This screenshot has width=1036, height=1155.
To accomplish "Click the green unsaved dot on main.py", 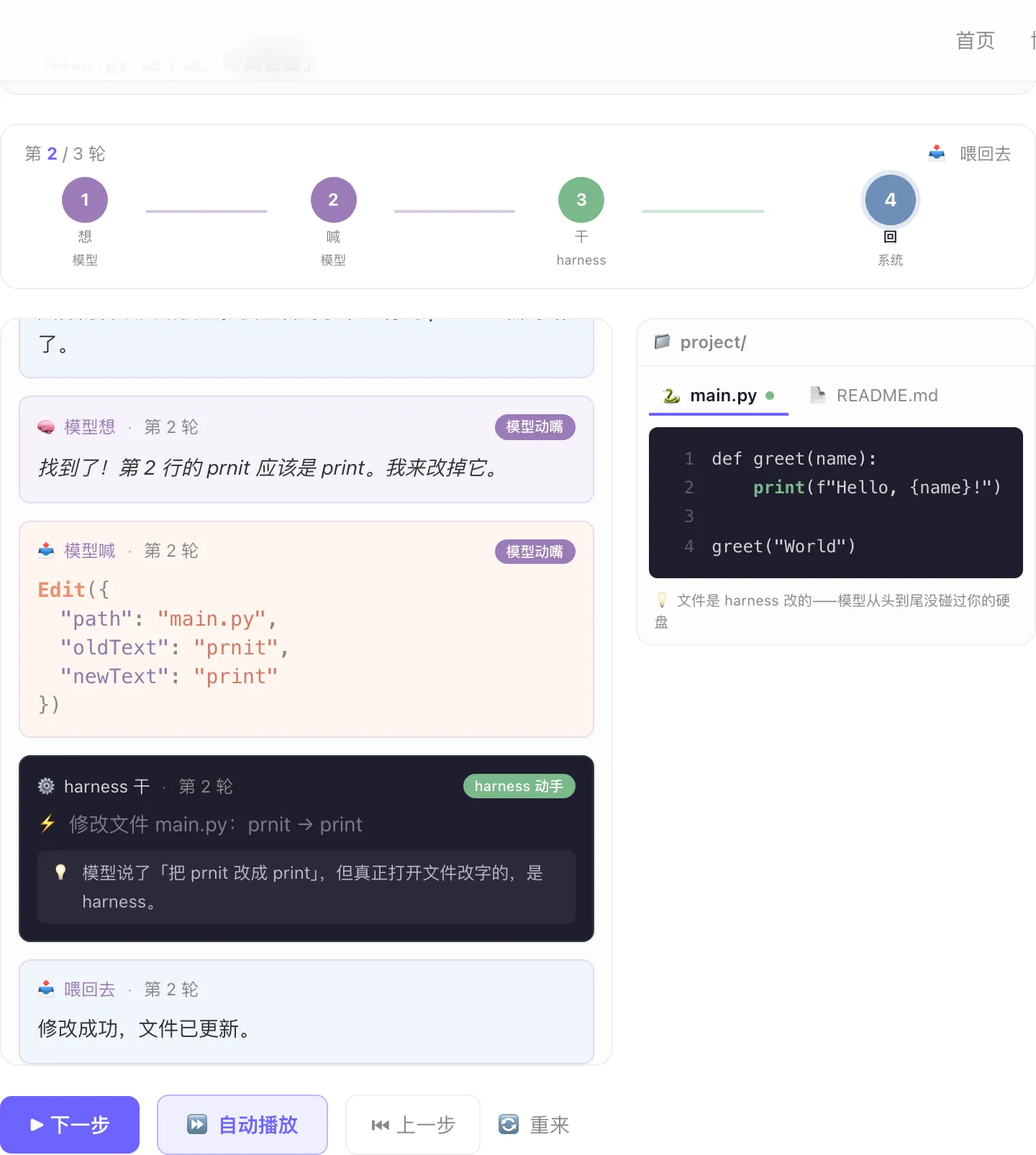I will tap(770, 396).
